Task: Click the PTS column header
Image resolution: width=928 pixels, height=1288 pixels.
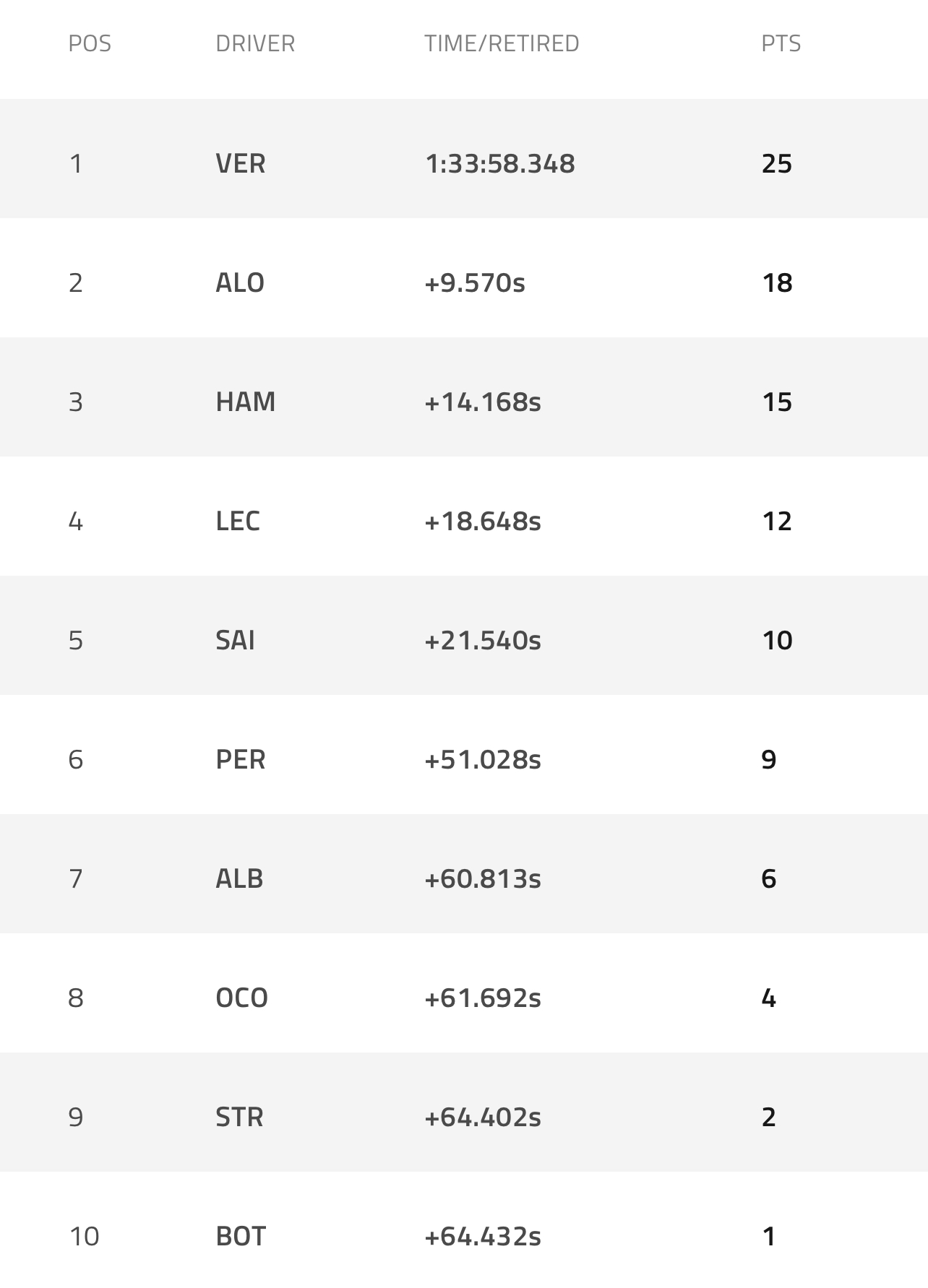Action: tap(781, 44)
